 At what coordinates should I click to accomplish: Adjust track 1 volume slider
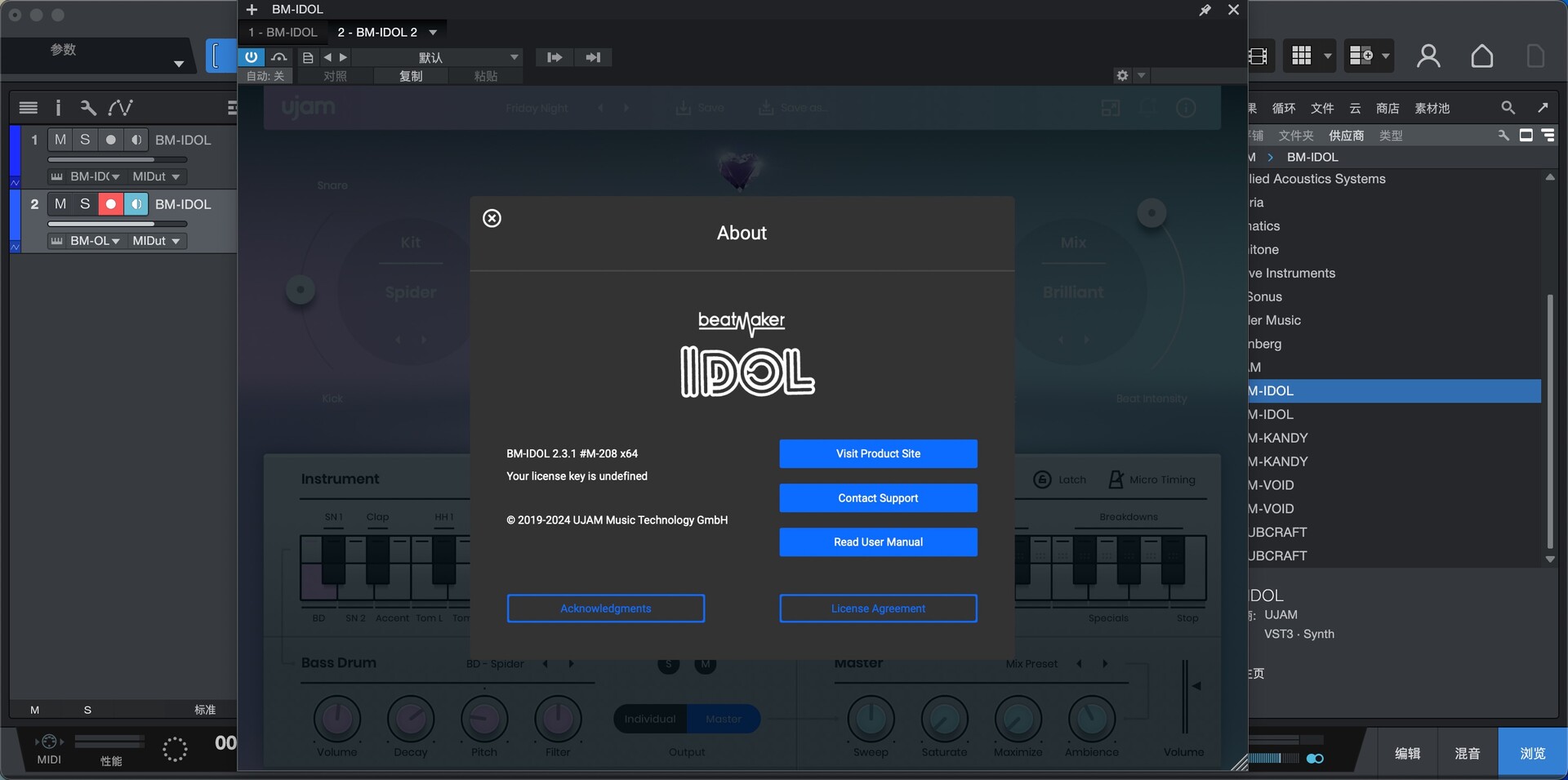click(x=118, y=159)
